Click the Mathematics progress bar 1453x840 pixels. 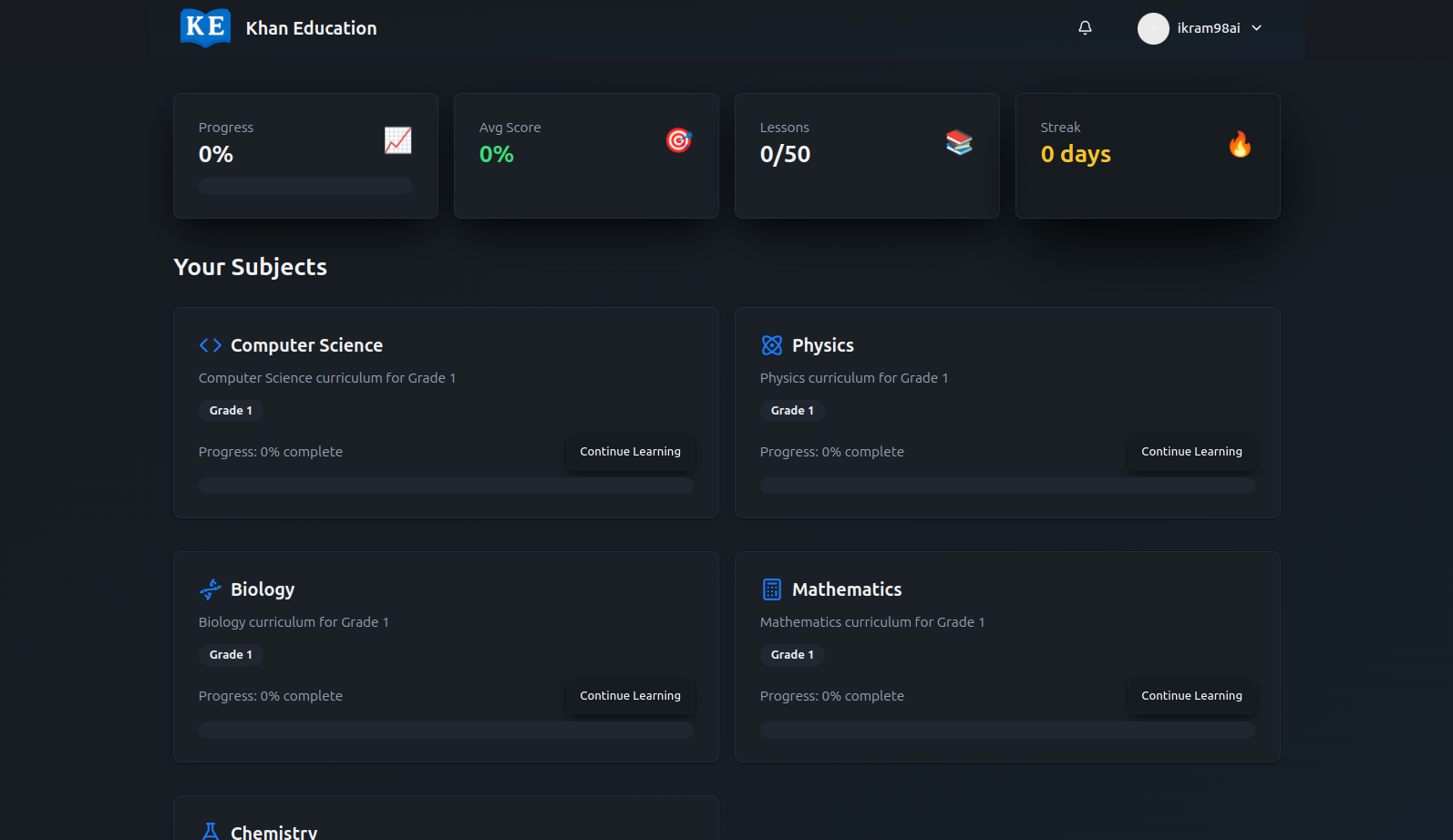point(1007,730)
